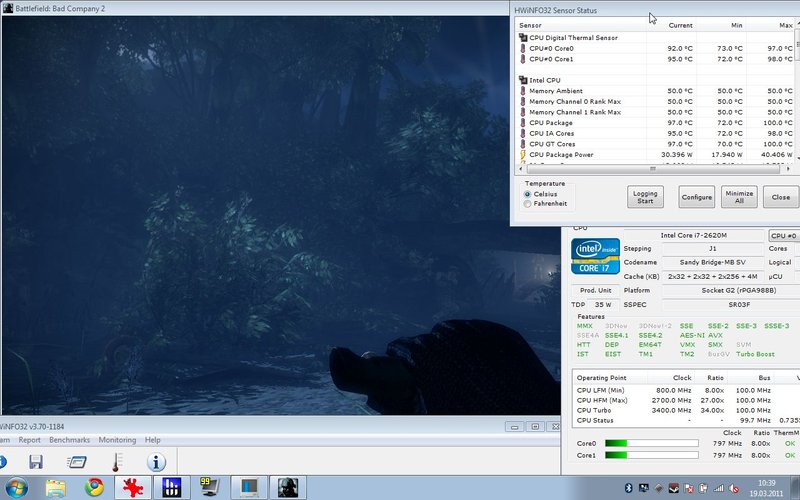Viewport: 800px width, 500px height.
Task: Click the benchmark card icon in HWiNFO32 toolbar
Action: pos(77,462)
